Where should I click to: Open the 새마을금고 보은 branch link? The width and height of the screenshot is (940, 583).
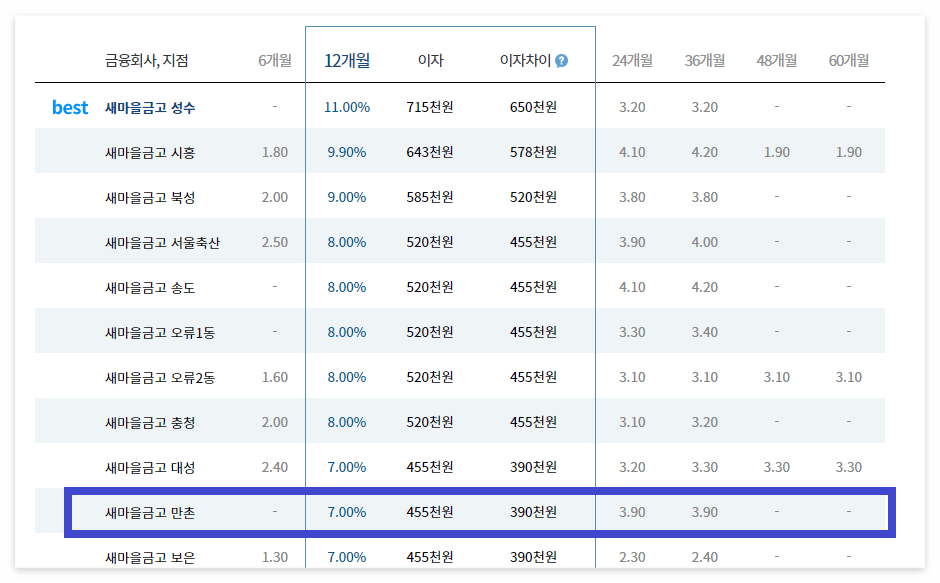coord(150,557)
